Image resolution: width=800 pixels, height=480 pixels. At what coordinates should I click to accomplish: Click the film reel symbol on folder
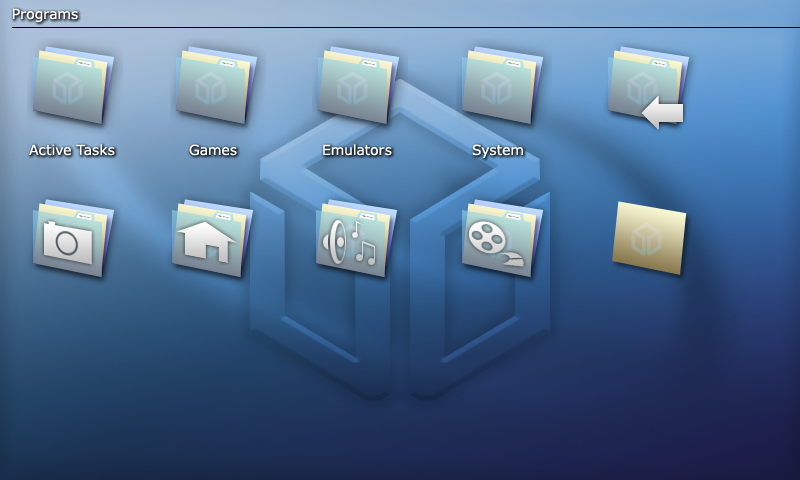pos(487,238)
